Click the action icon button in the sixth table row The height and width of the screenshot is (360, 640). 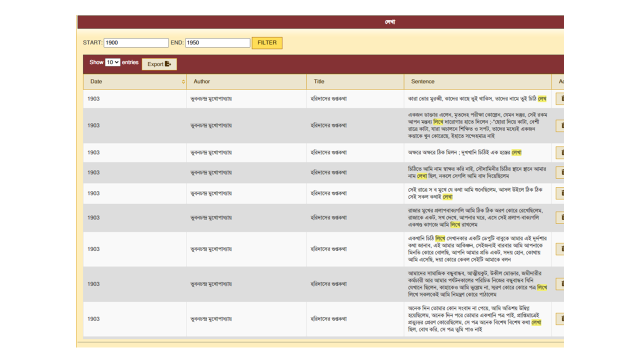[x=560, y=218]
